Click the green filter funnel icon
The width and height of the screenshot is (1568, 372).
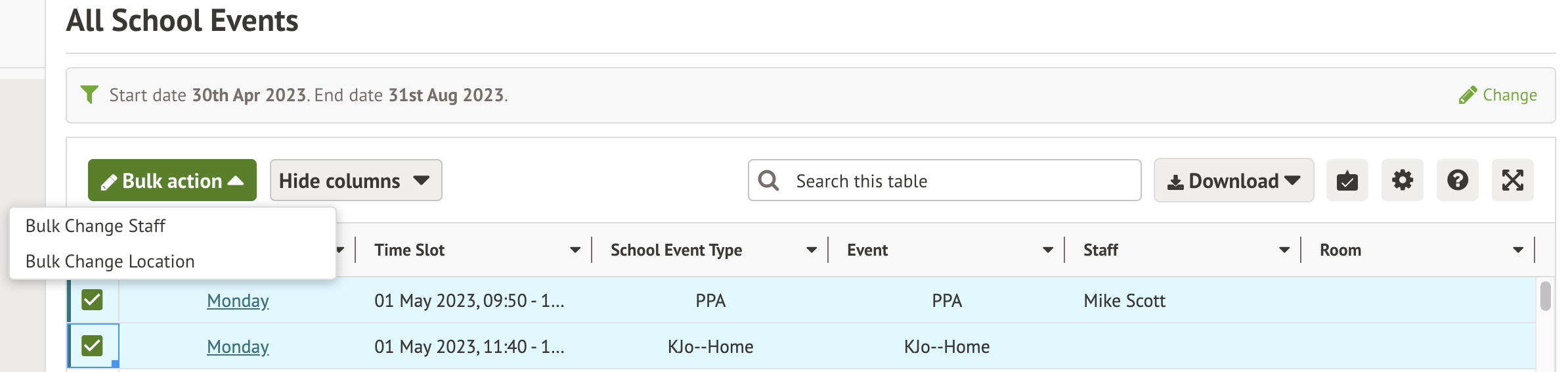89,95
